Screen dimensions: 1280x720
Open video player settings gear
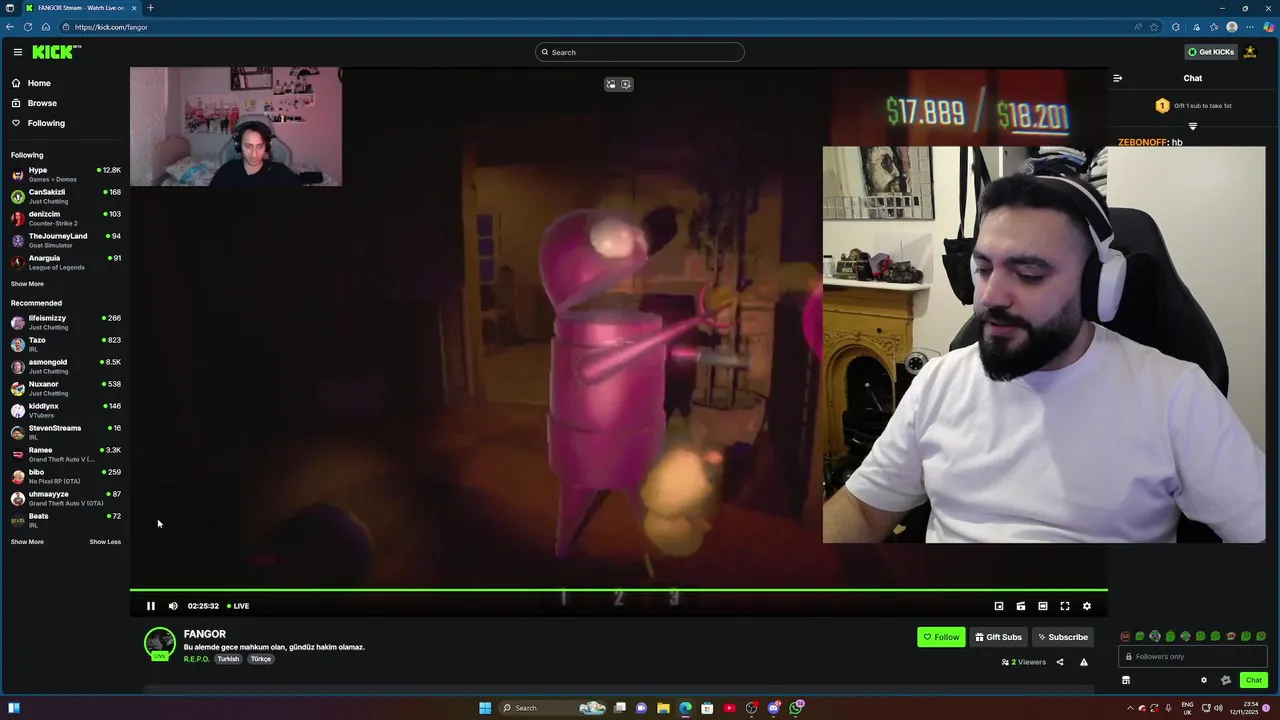tap(1087, 606)
